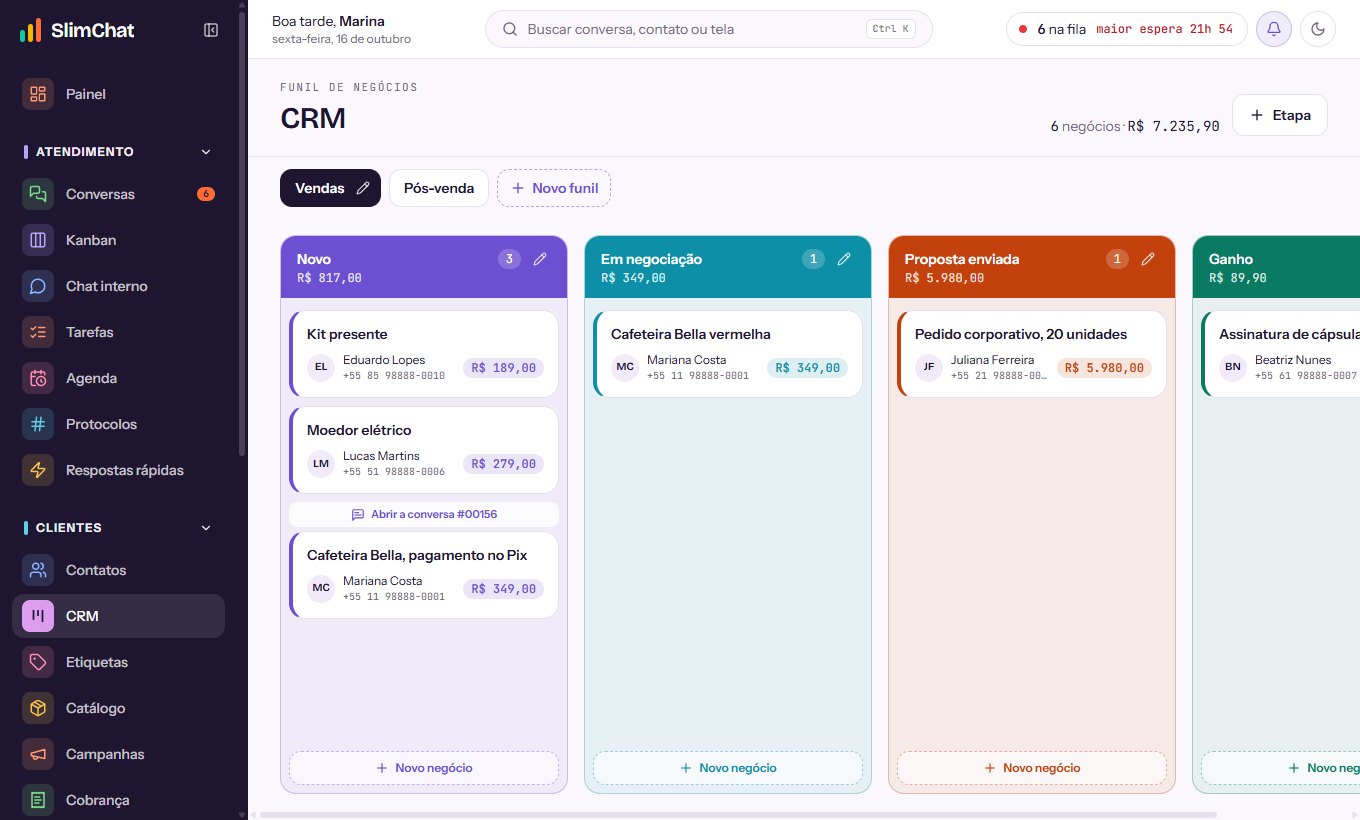
Task: Open the Catálogo box icon
Action: click(x=38, y=708)
